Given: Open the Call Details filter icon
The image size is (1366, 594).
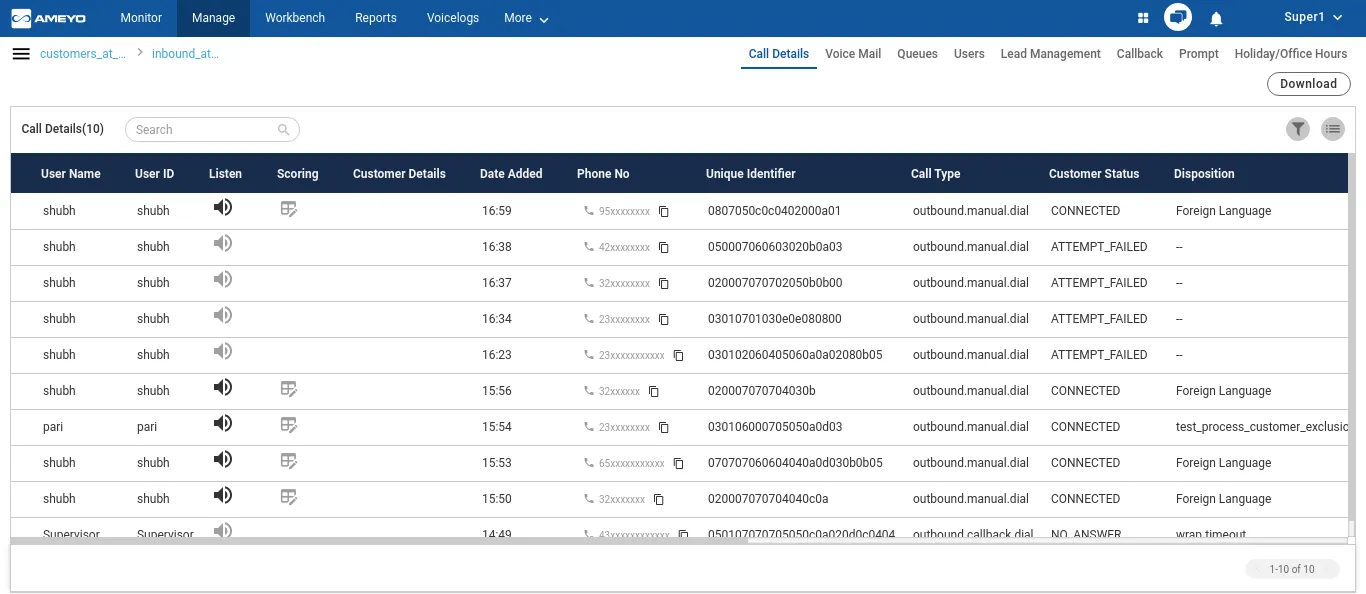Looking at the screenshot, I should click(1298, 129).
